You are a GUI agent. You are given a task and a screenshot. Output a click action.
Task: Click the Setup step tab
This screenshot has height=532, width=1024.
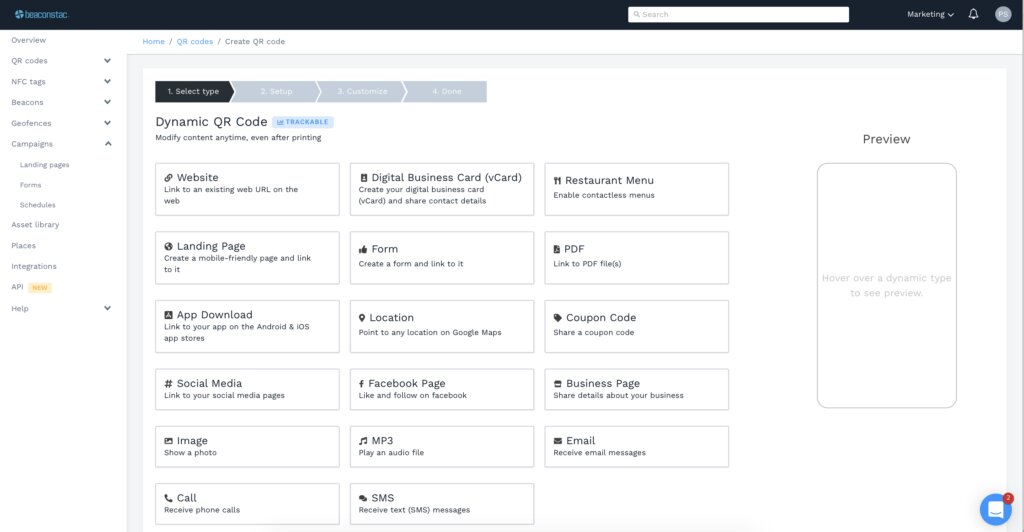(276, 92)
